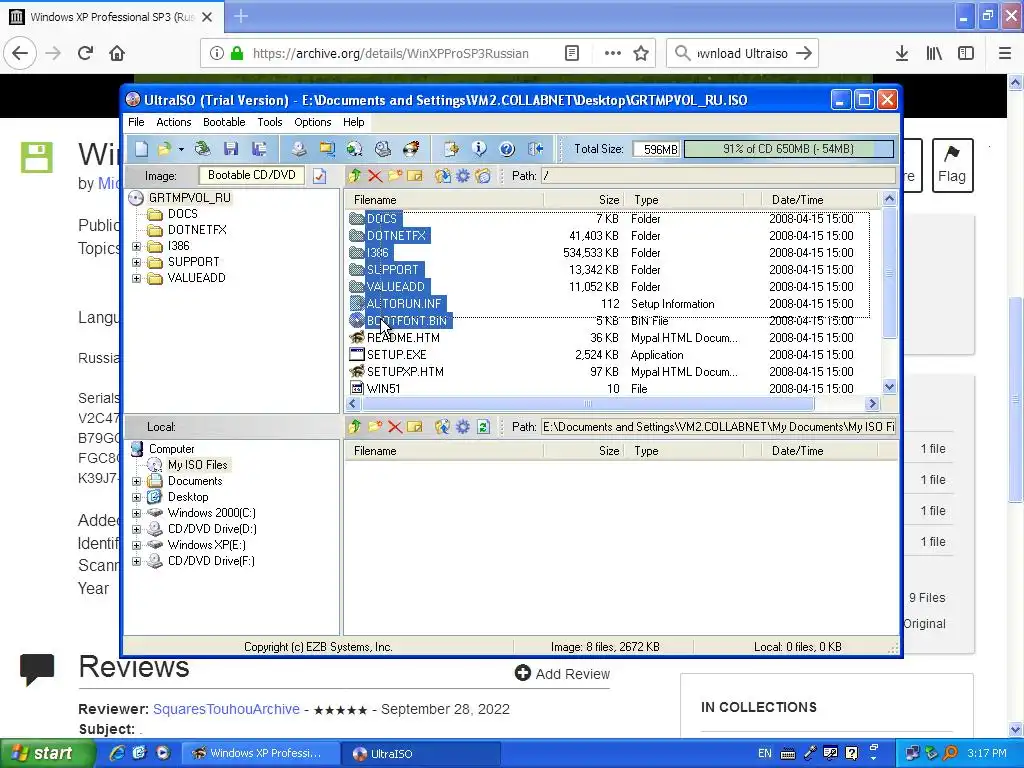Image resolution: width=1024 pixels, height=768 pixels.
Task: Click the Rename icon in image pane toolbar
Action: click(415, 176)
